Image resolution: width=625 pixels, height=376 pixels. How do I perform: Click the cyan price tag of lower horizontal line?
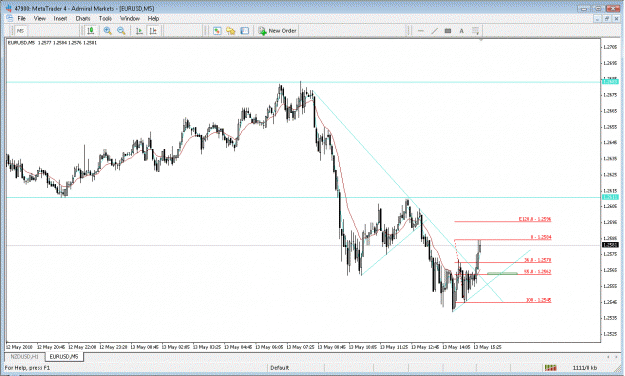(x=610, y=197)
